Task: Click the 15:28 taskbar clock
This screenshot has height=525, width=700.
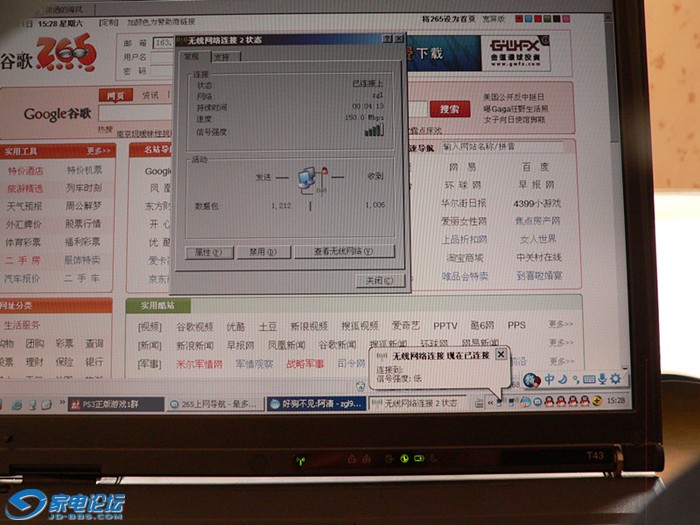Action: pyautogui.click(x=616, y=400)
